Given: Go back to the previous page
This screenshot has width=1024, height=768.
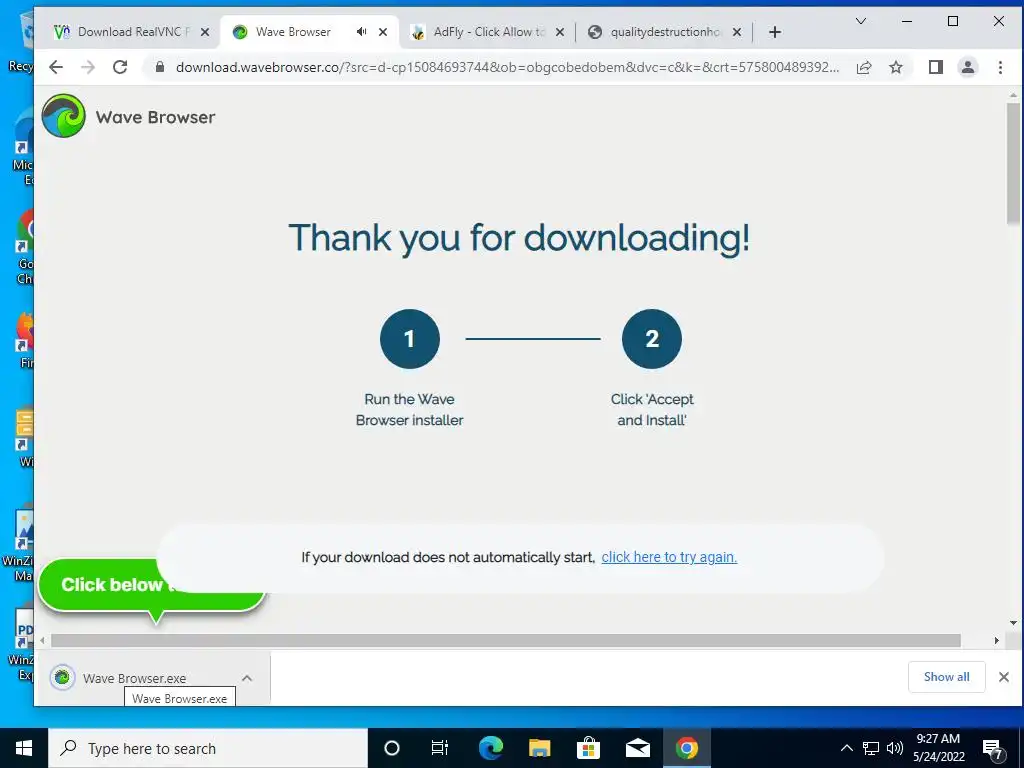Looking at the screenshot, I should click(x=56, y=67).
